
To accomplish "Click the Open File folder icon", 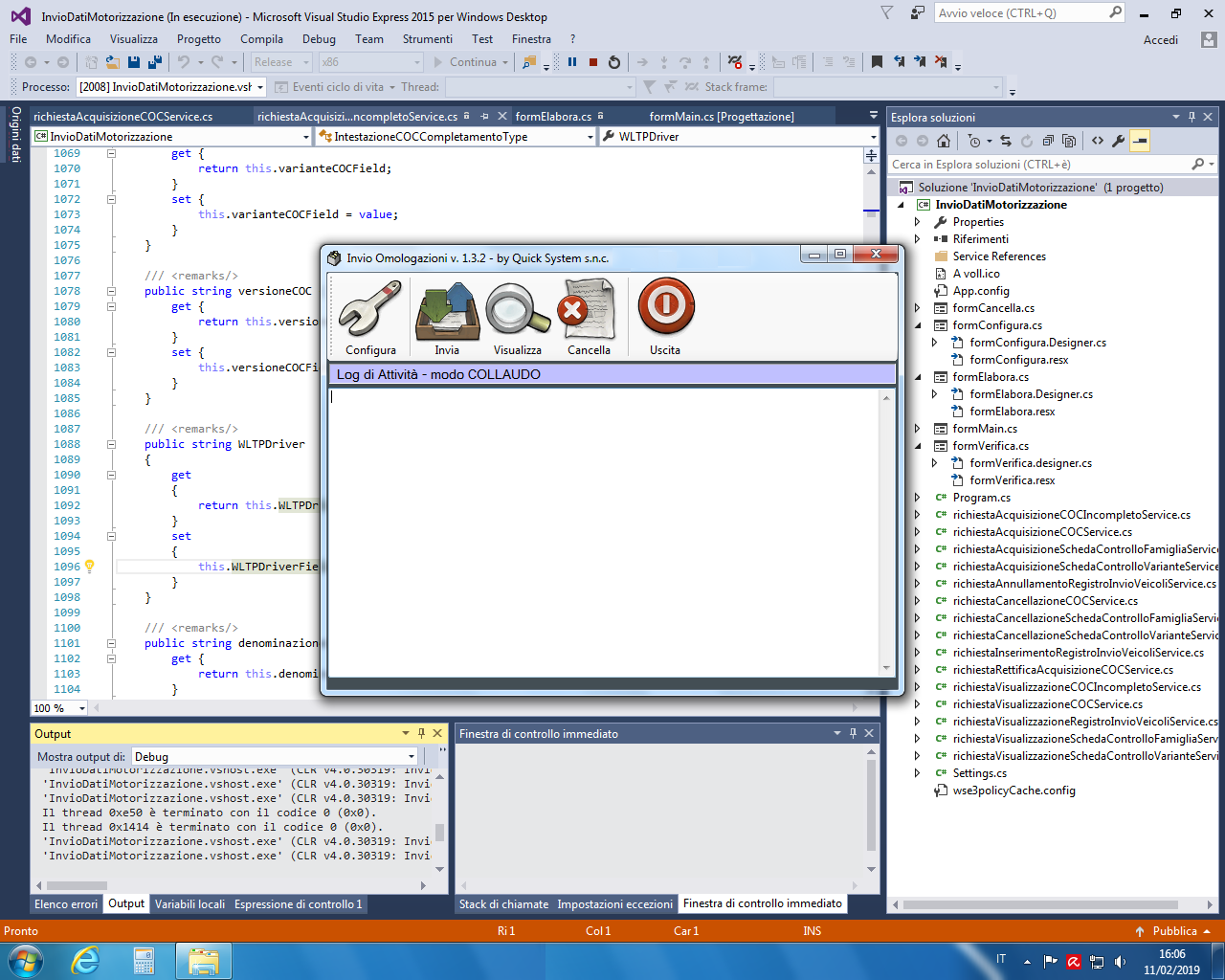I will [113, 62].
